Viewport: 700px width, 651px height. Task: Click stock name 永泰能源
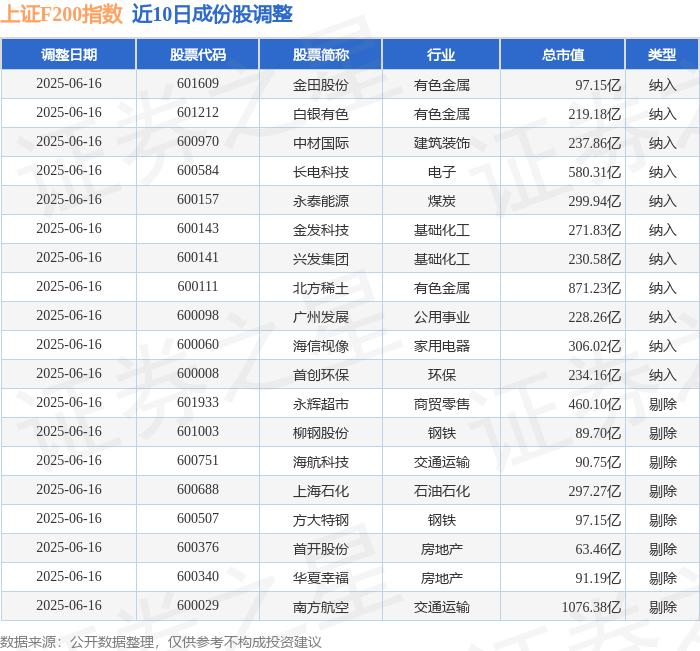(321, 201)
